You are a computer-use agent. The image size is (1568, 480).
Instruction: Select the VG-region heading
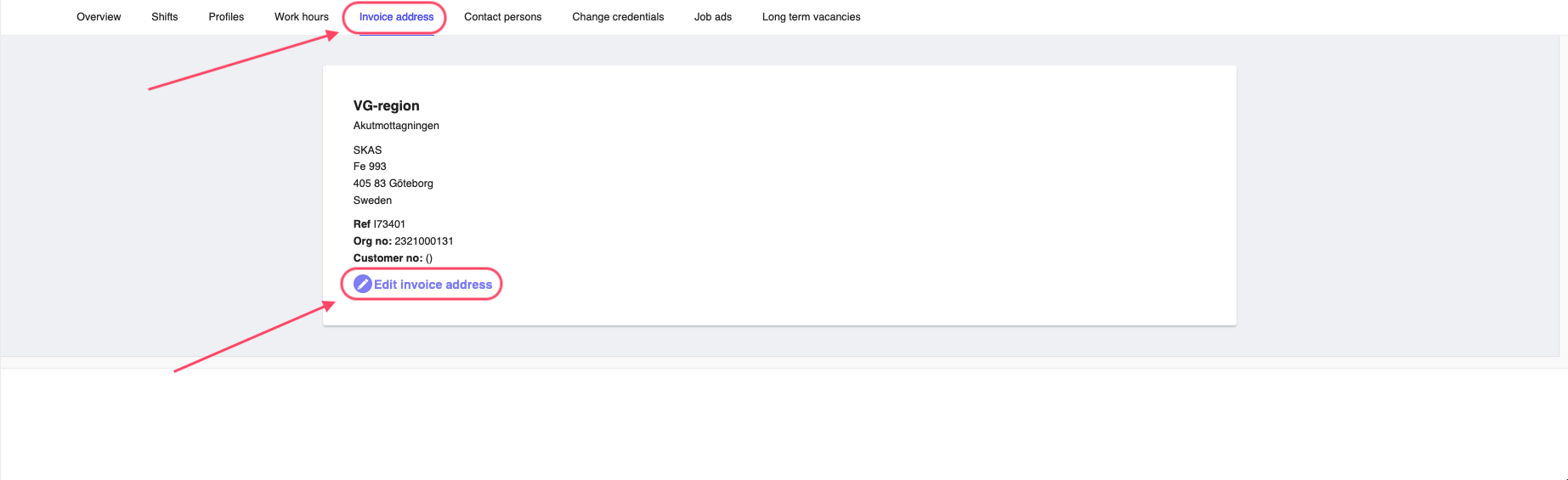[387, 105]
